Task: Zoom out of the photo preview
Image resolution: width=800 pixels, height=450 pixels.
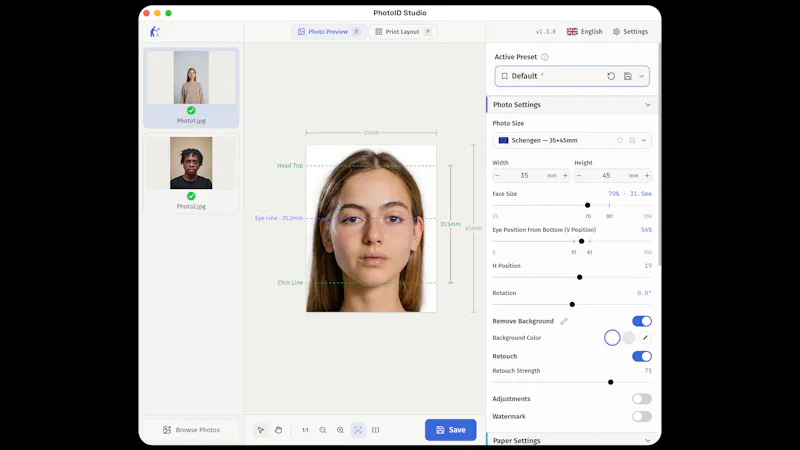Action: (322, 430)
